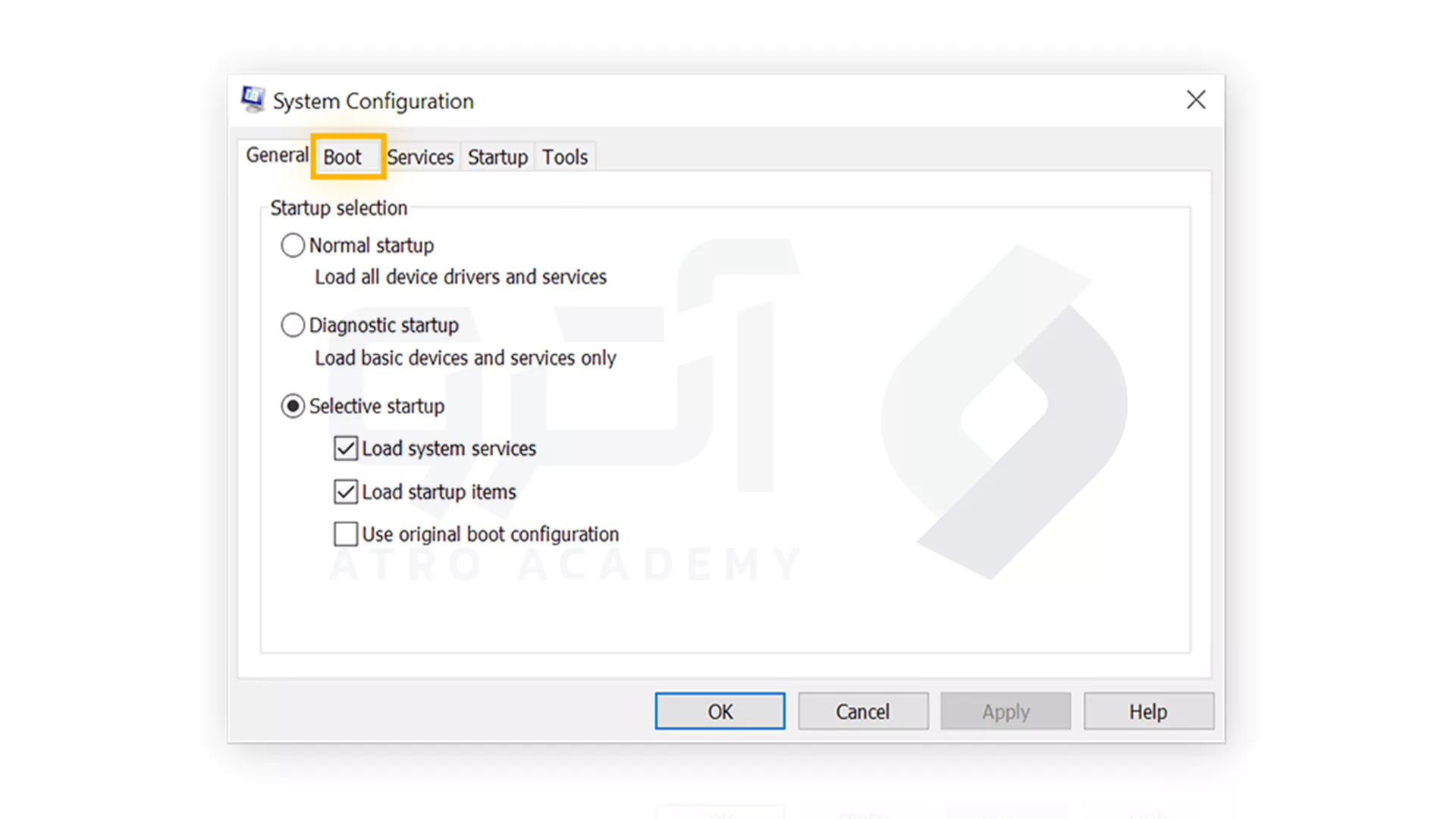Switch to the General tab
The image size is (1456, 819).
(277, 155)
